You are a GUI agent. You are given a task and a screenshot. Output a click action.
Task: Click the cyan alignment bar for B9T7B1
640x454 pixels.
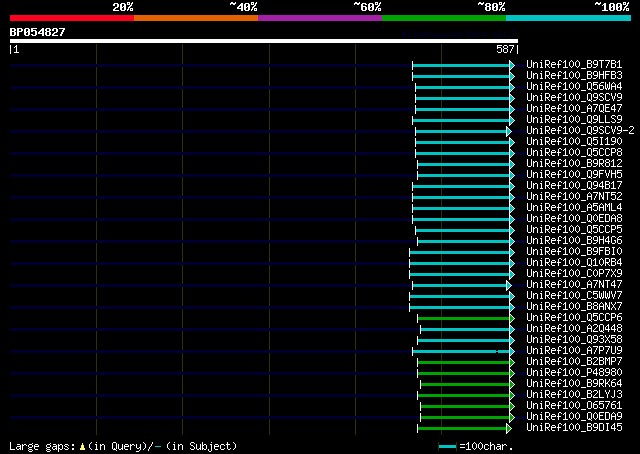click(x=463, y=65)
